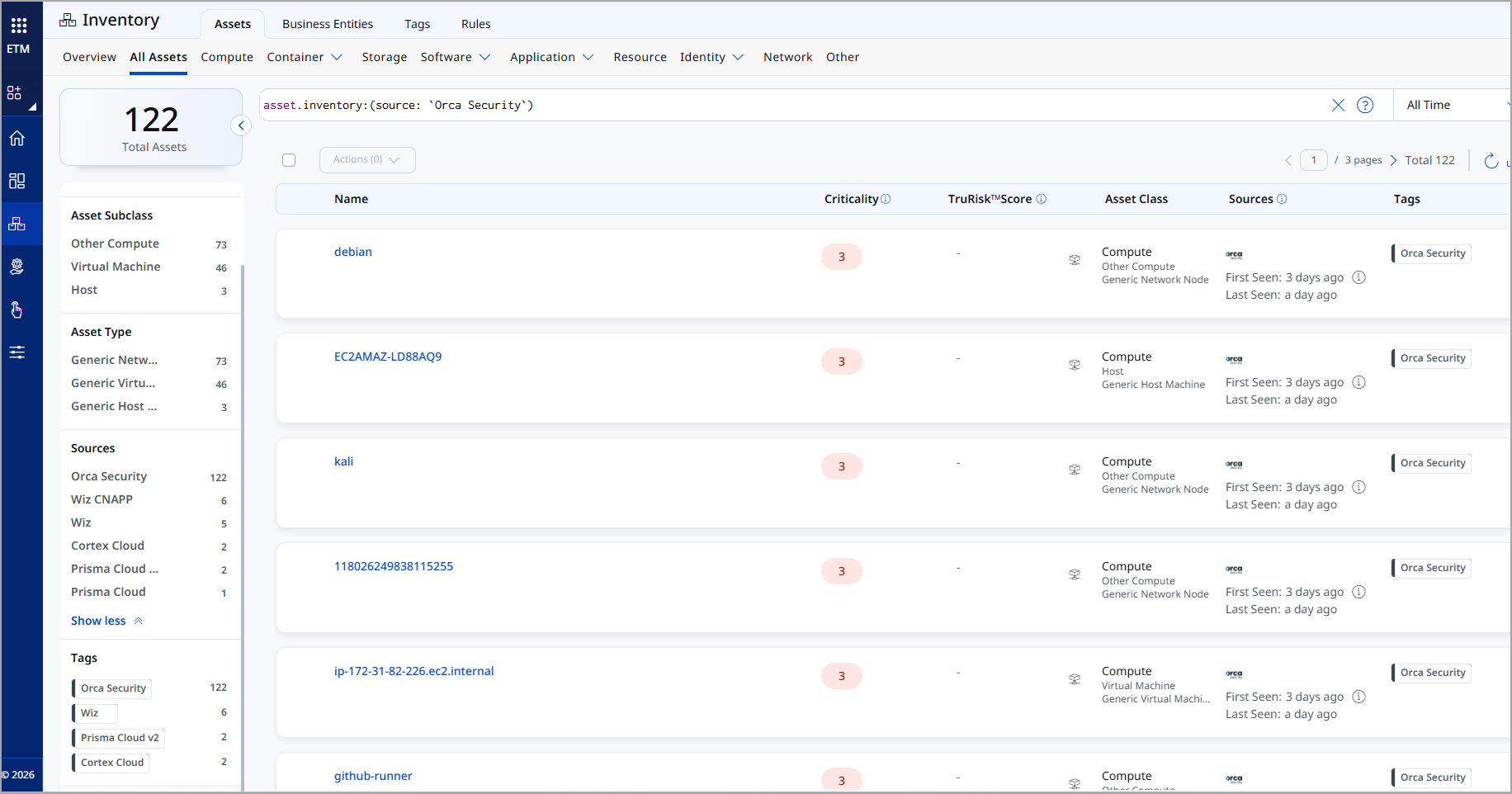Open the All Time range dropdown

point(1453,105)
